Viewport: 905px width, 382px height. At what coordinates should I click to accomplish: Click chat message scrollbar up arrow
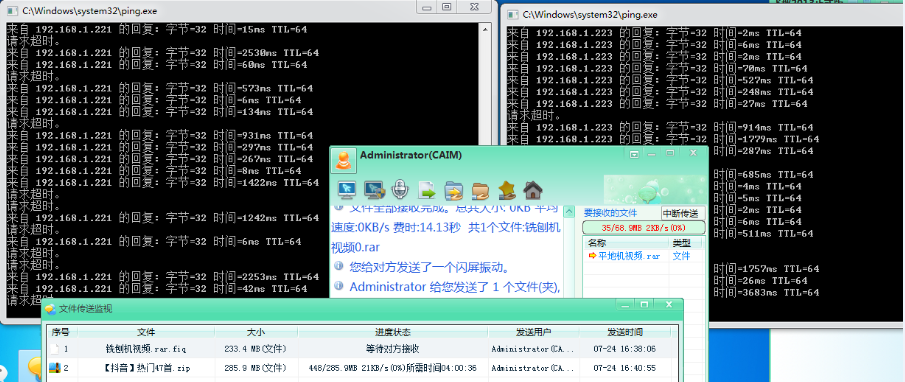pos(570,213)
